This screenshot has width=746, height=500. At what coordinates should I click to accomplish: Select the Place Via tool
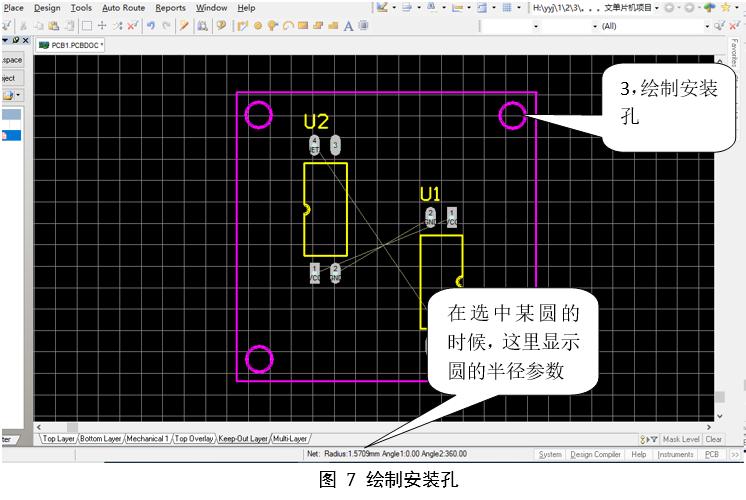pyautogui.click(x=273, y=26)
